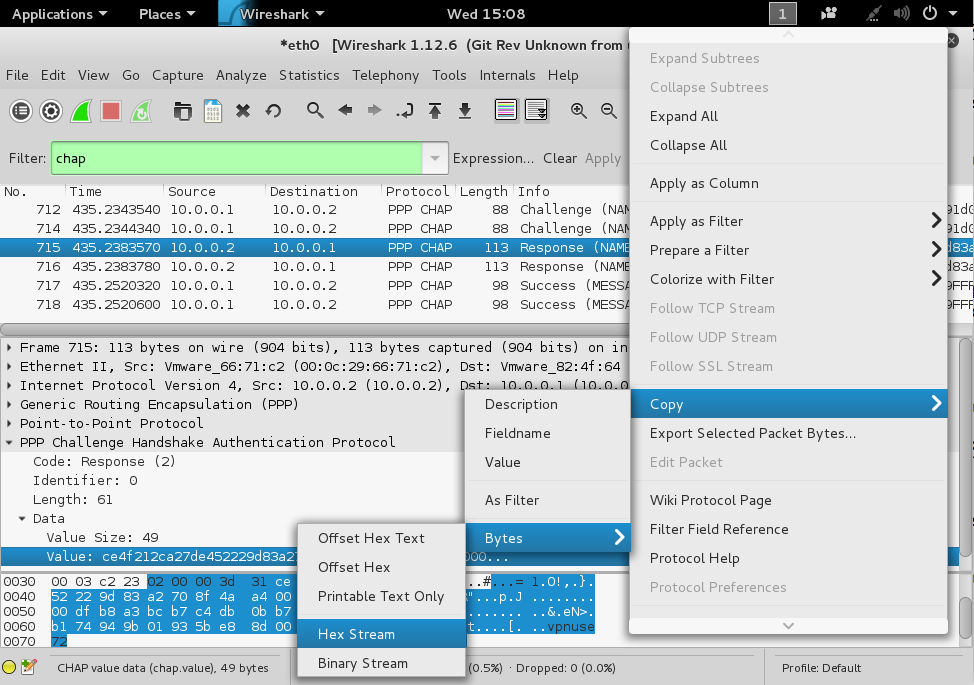
Task: Select Offset Hex Text option
Action: coord(382,538)
